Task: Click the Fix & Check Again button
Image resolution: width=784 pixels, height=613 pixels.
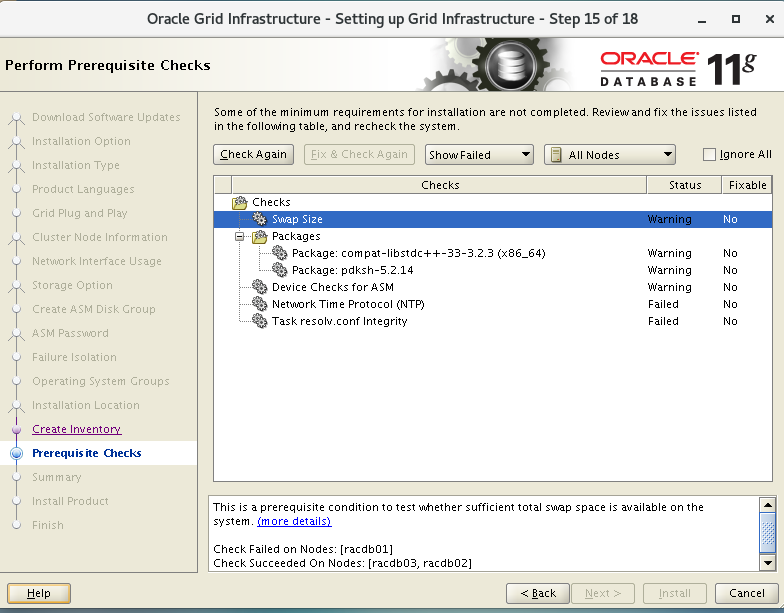Action: coord(359,154)
